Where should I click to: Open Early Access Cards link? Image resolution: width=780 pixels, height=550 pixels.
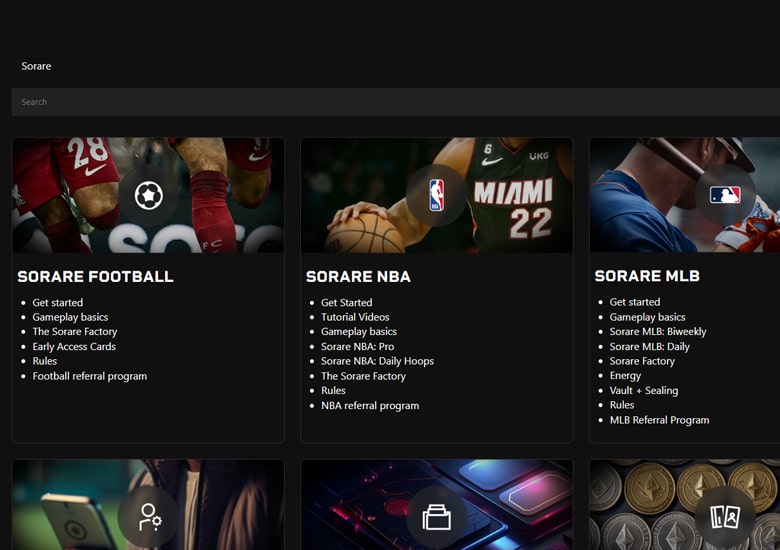coord(74,347)
